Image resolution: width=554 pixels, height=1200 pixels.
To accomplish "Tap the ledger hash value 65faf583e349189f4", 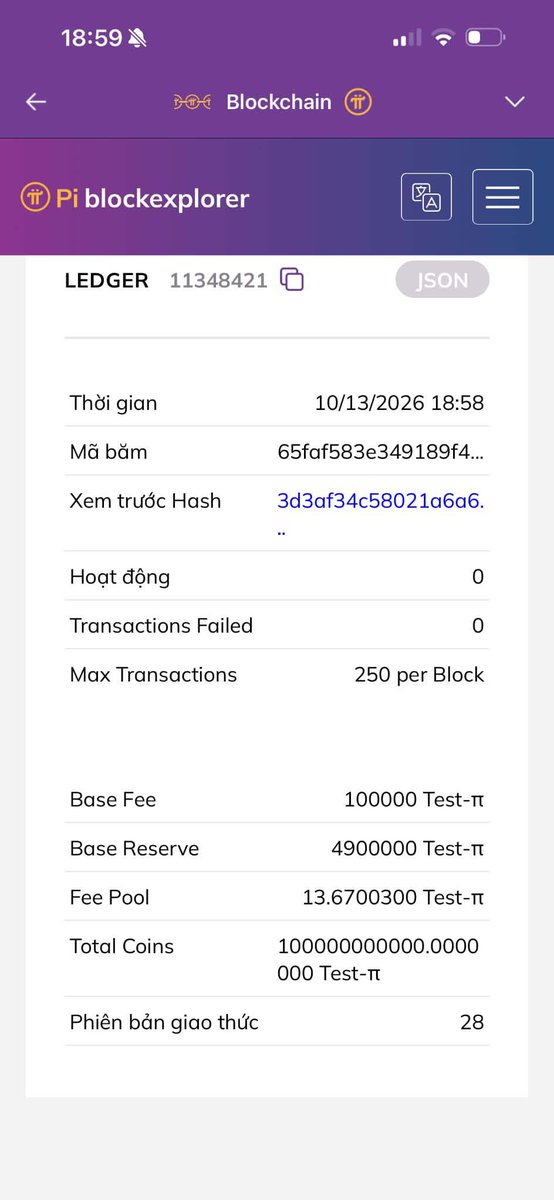I will 381,452.
